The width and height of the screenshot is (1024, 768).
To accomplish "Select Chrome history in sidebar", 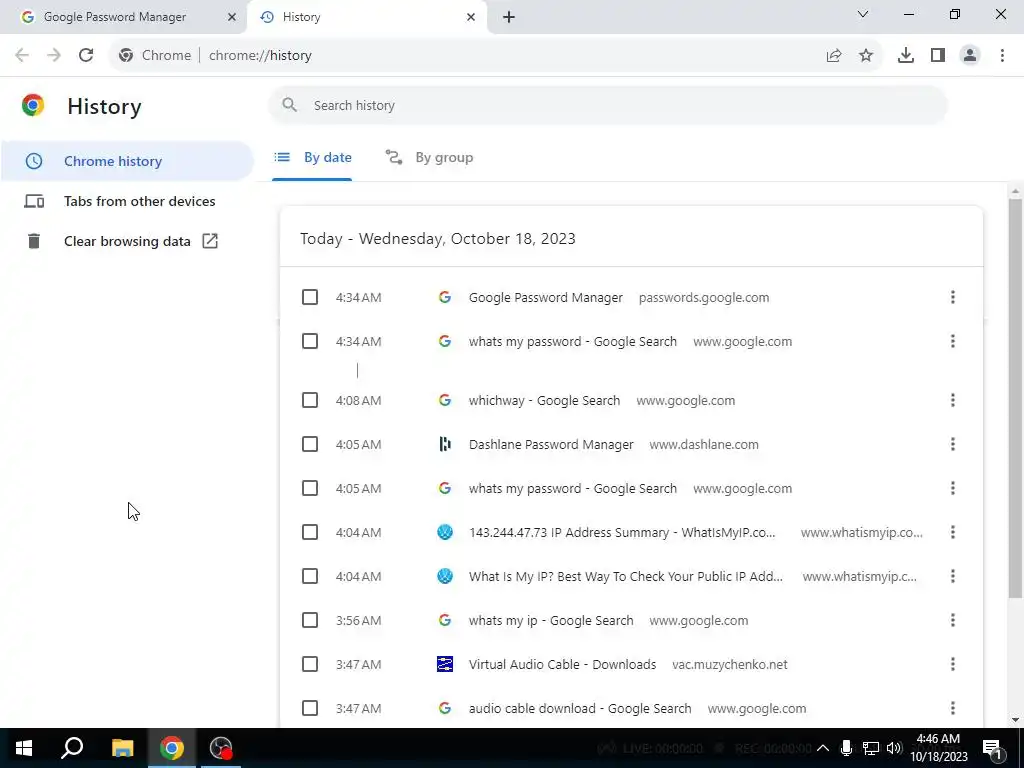I will pyautogui.click(x=127, y=161).
